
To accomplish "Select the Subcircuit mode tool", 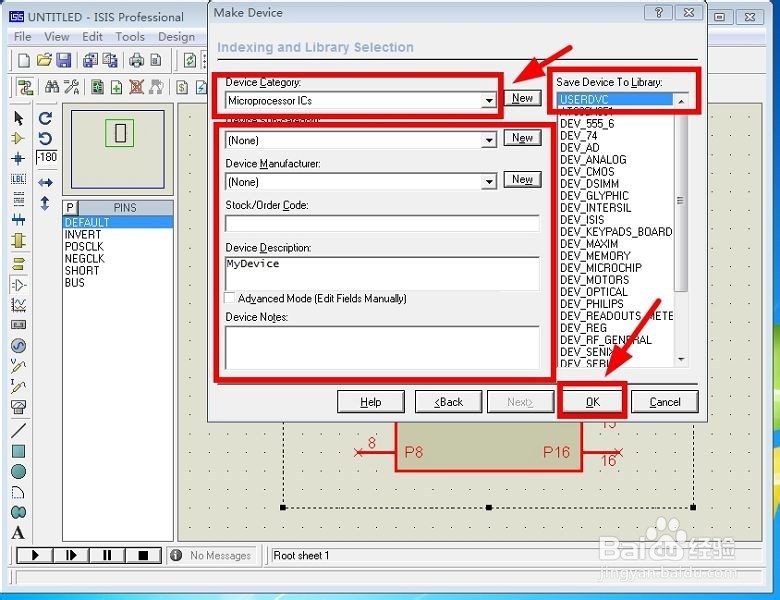I will pos(18,240).
